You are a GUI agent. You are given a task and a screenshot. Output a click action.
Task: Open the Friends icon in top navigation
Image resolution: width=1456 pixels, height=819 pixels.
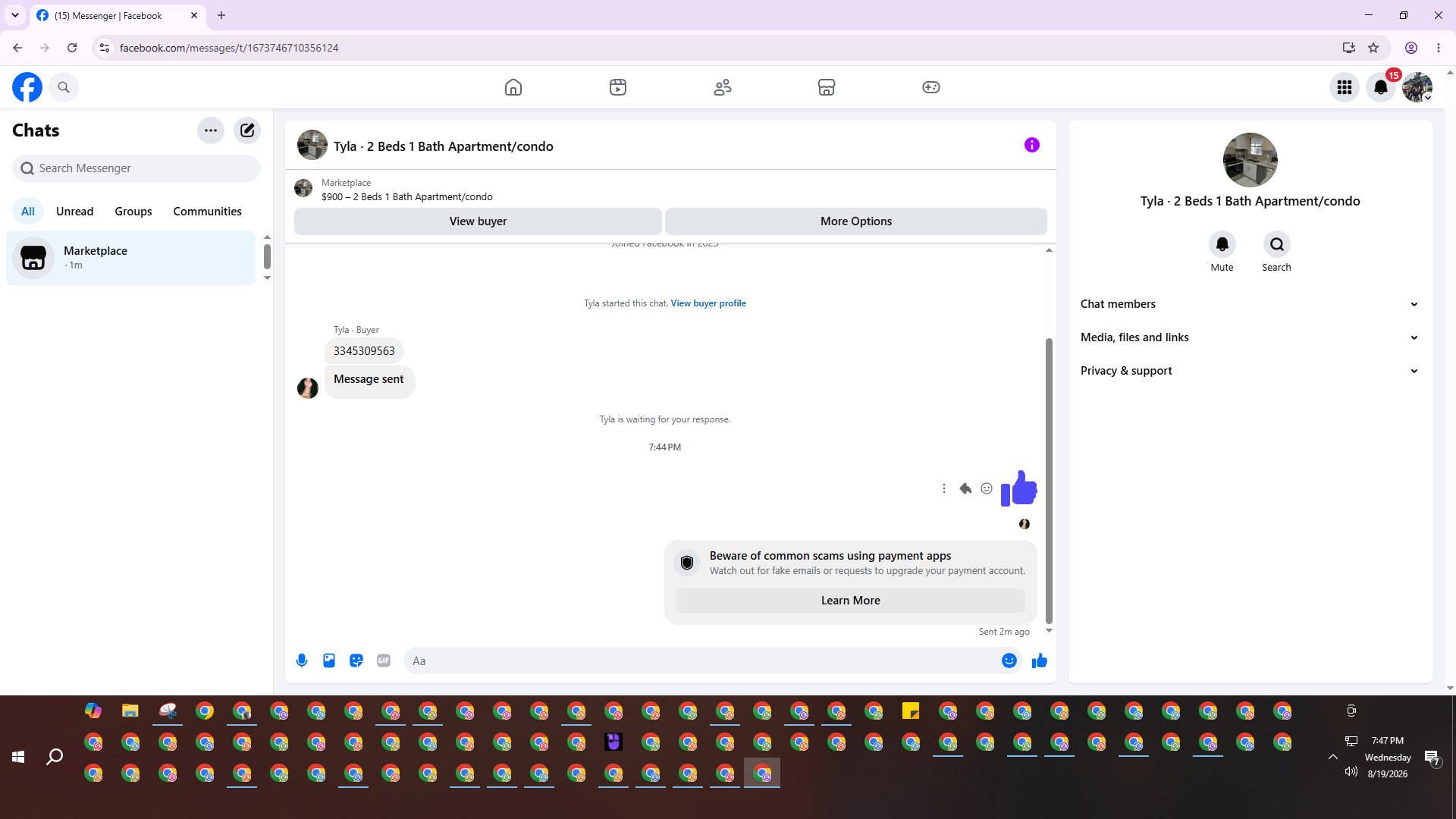pyautogui.click(x=723, y=87)
